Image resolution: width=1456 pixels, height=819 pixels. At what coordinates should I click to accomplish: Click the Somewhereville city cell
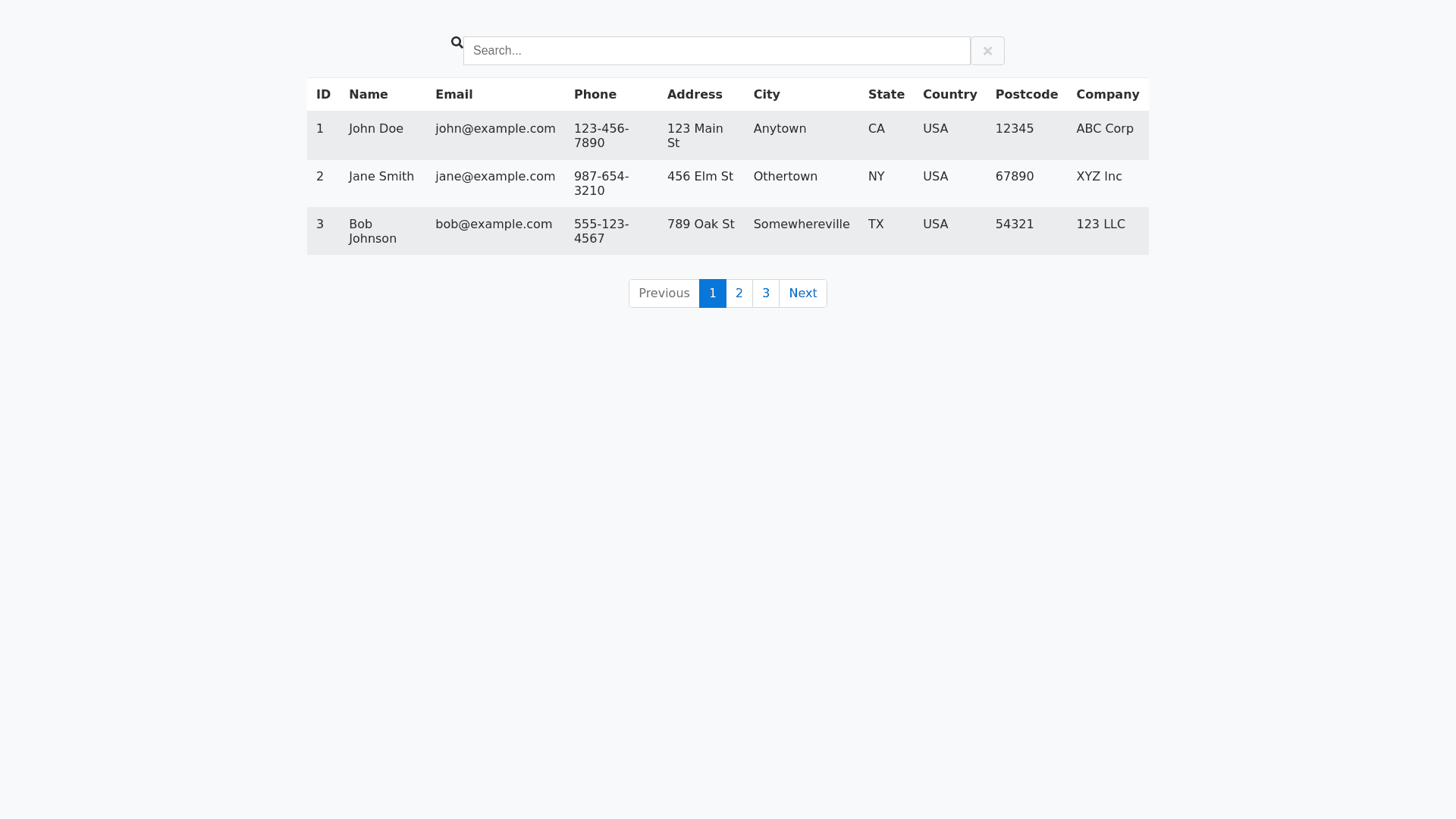[x=801, y=224]
